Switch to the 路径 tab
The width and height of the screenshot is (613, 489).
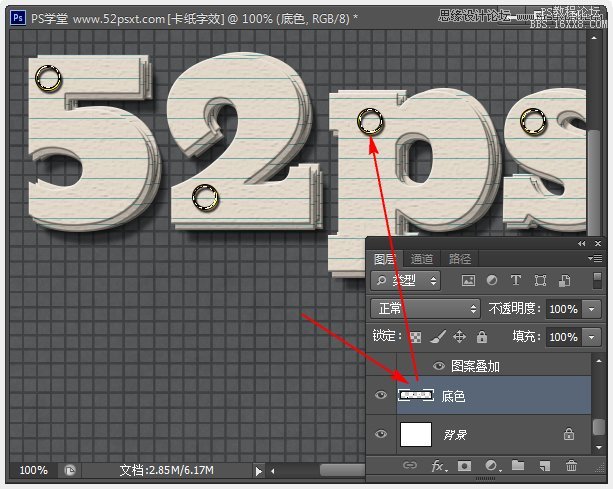pyautogui.click(x=459, y=258)
